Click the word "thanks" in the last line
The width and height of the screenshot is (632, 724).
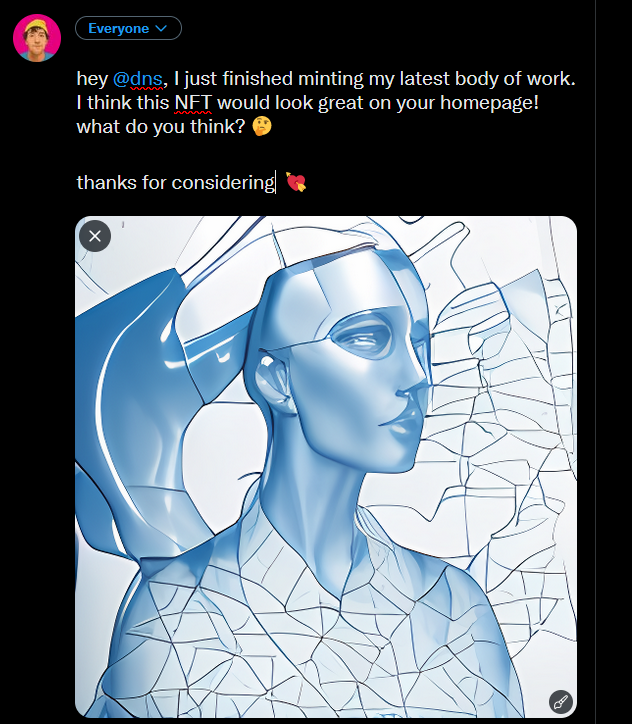104,182
